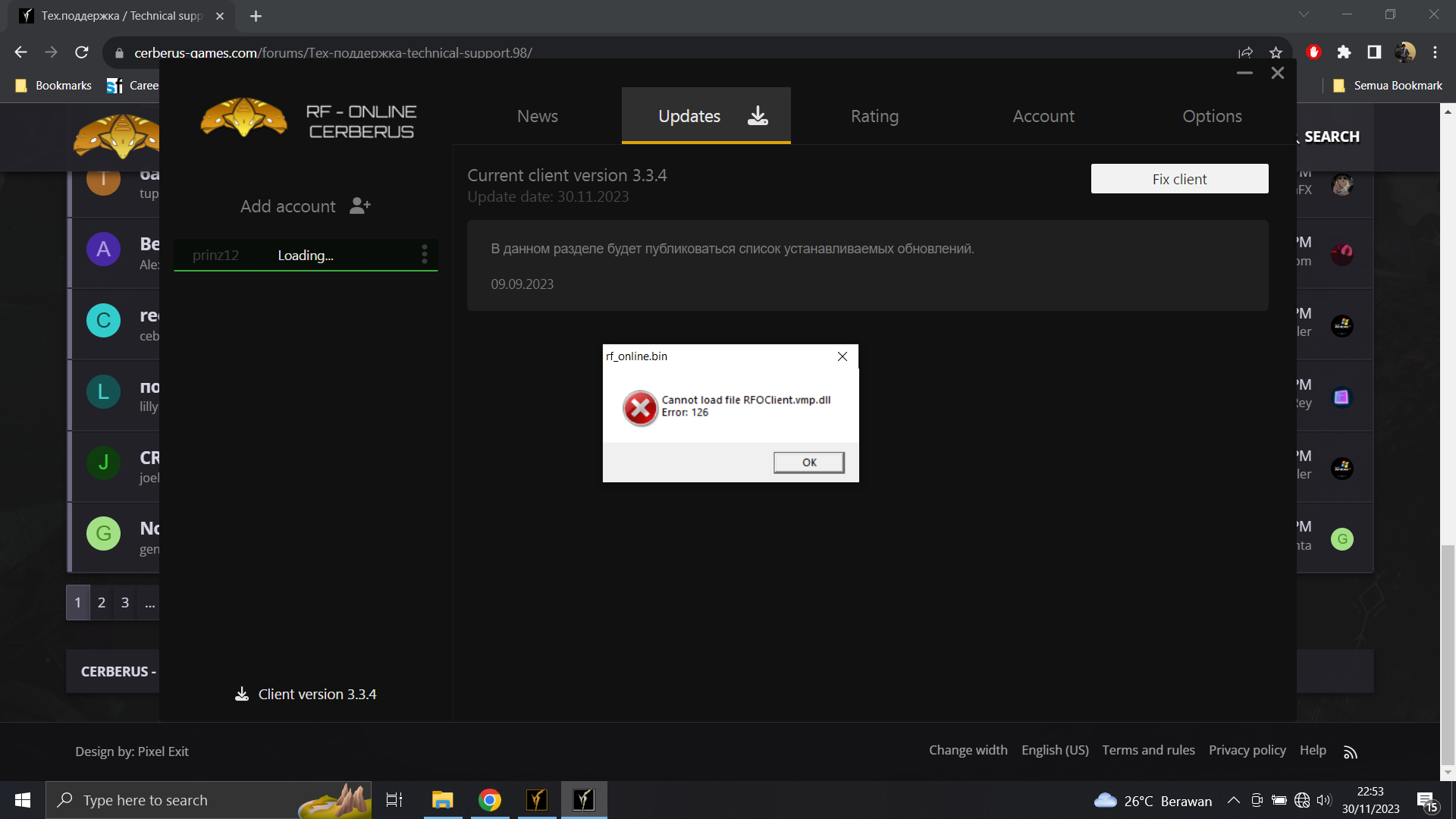The width and height of the screenshot is (1456, 819).
Task: Click the taskbar search box
Action: (x=209, y=800)
